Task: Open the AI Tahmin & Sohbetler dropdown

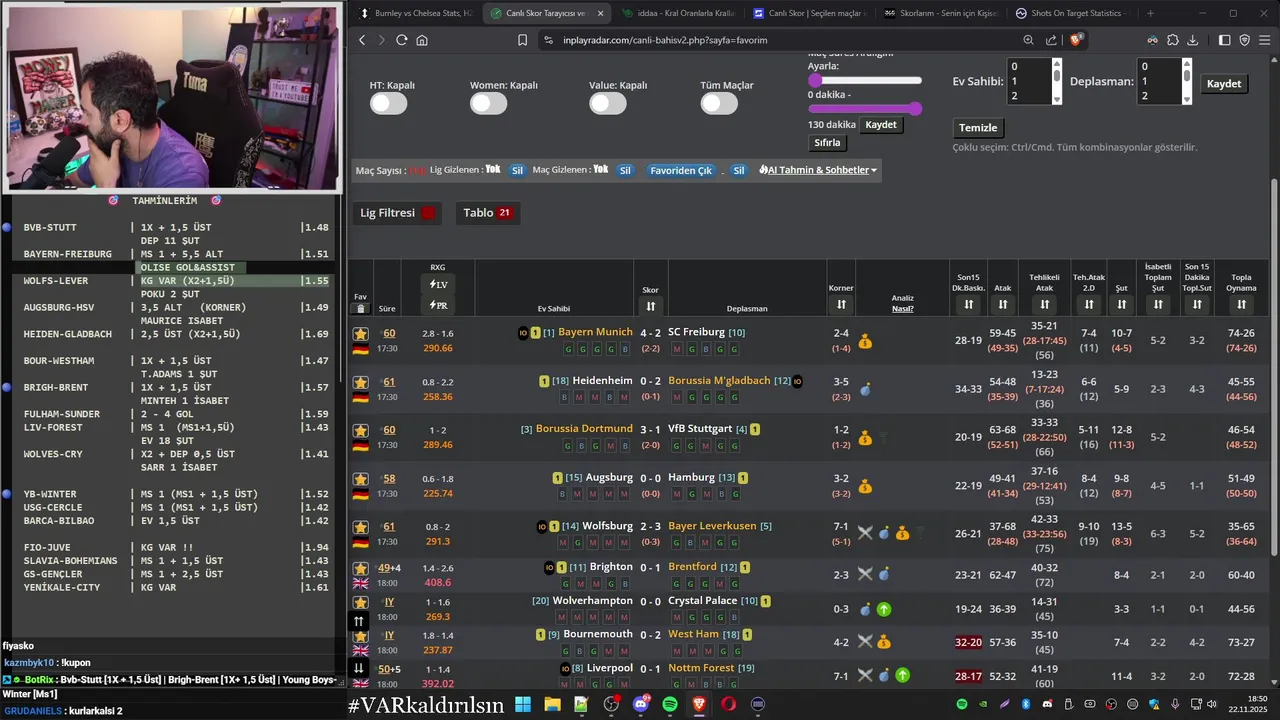Action: click(x=818, y=170)
